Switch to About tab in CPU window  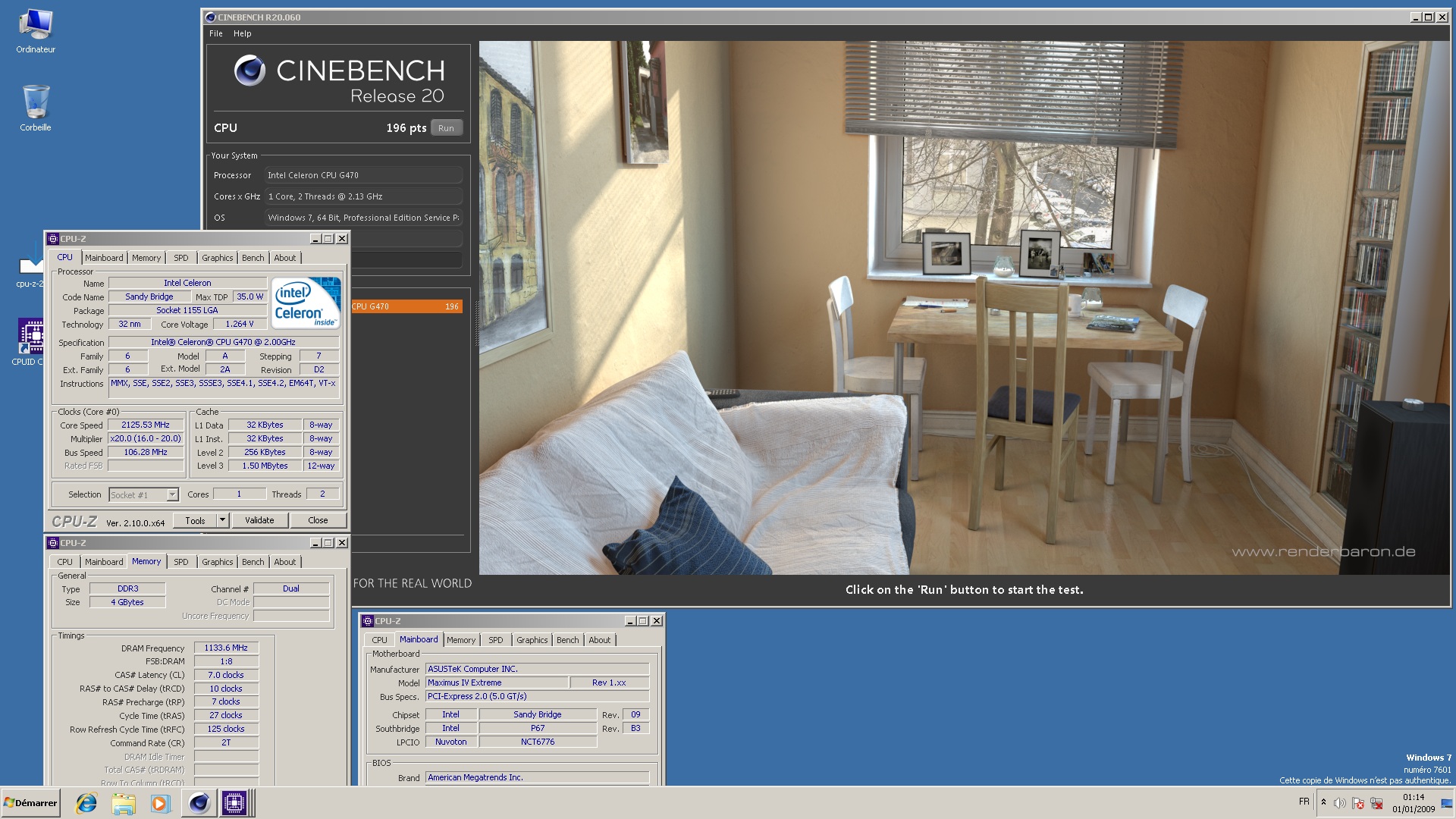[x=285, y=258]
